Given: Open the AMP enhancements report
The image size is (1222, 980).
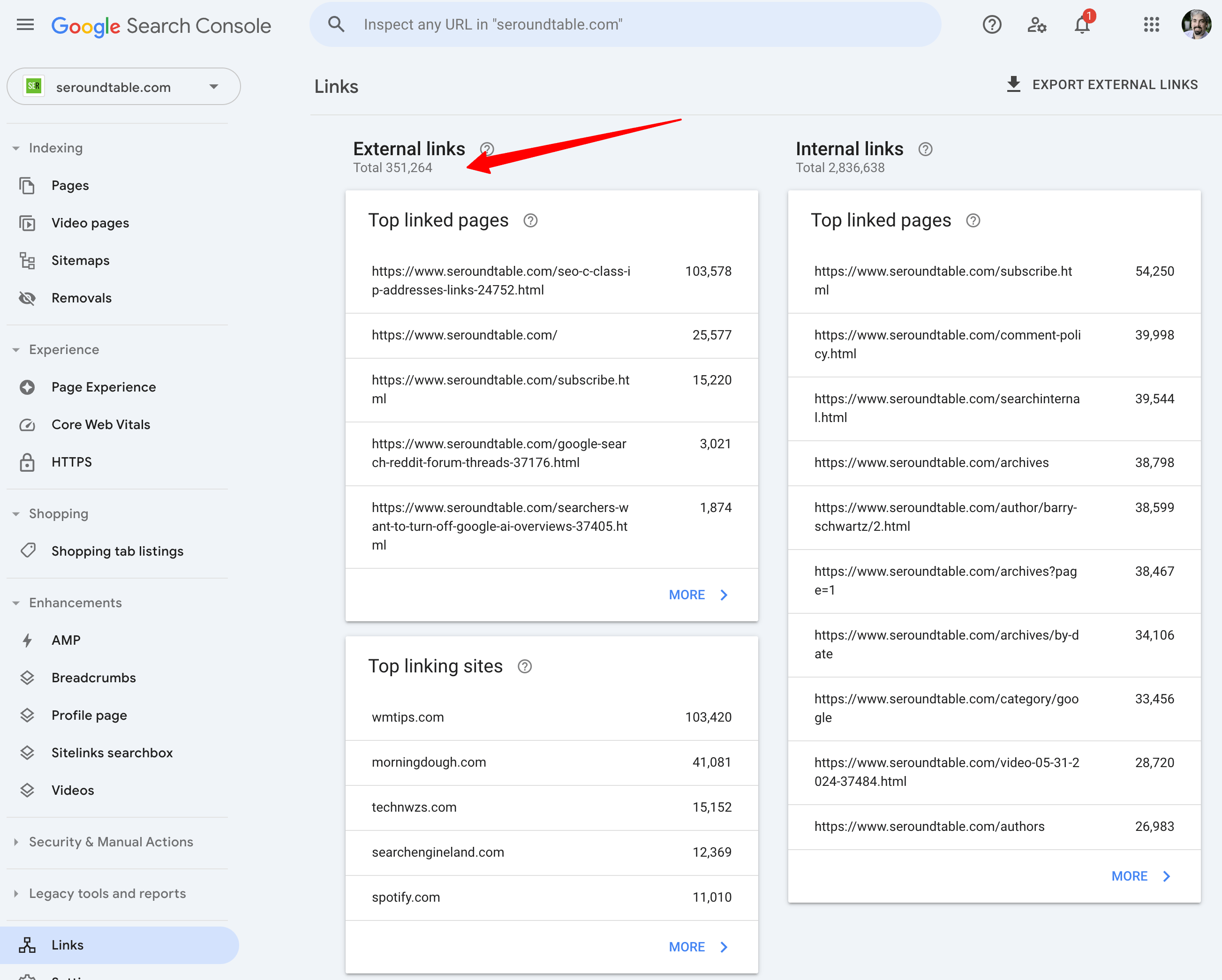Looking at the screenshot, I should [x=66, y=640].
